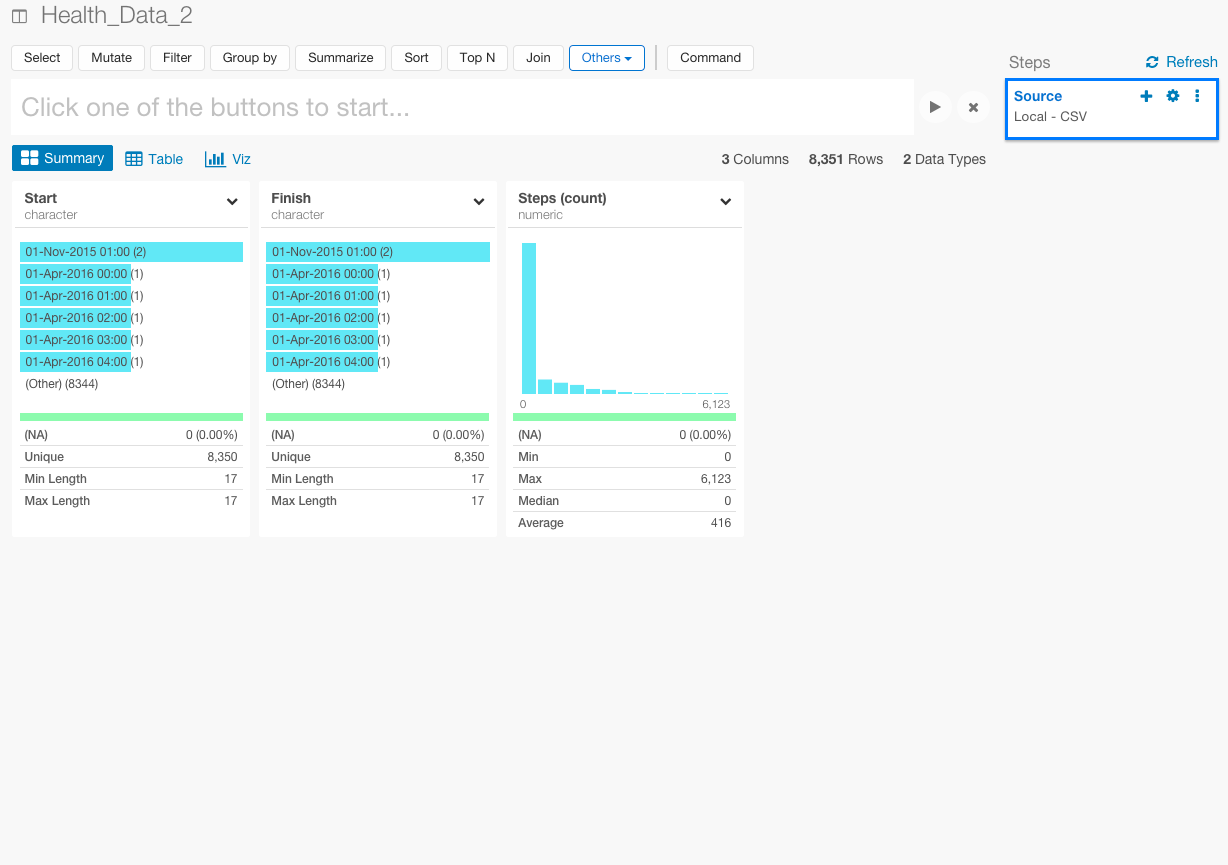1228x865 pixels.
Task: Select the Summary view tab
Action: (62, 158)
